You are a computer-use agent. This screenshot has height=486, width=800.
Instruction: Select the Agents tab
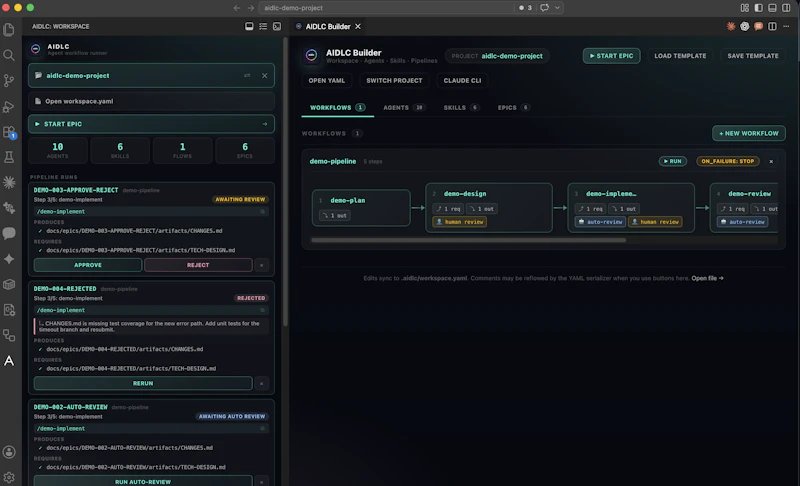coord(404,108)
